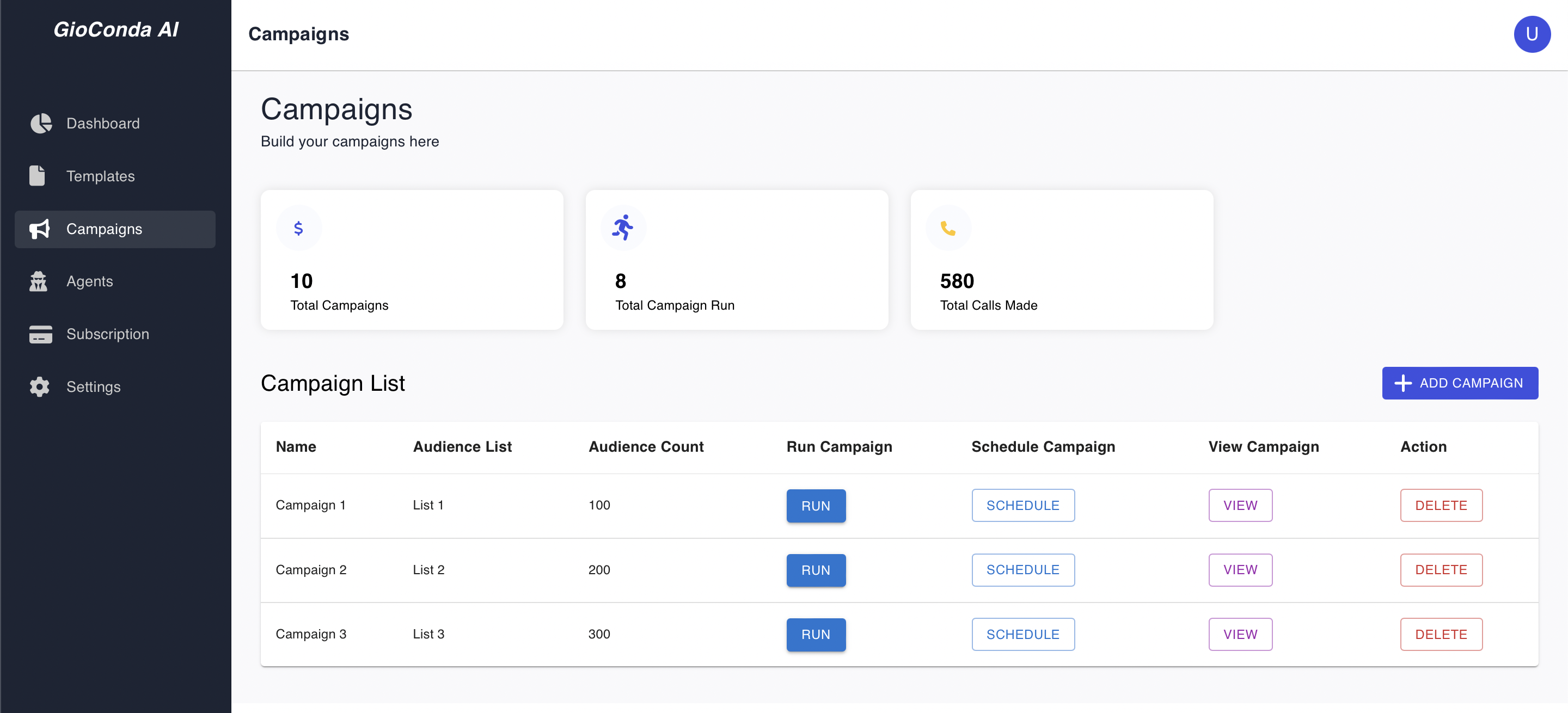Click the Total Campaigns label
The image size is (1568, 713).
(339, 305)
